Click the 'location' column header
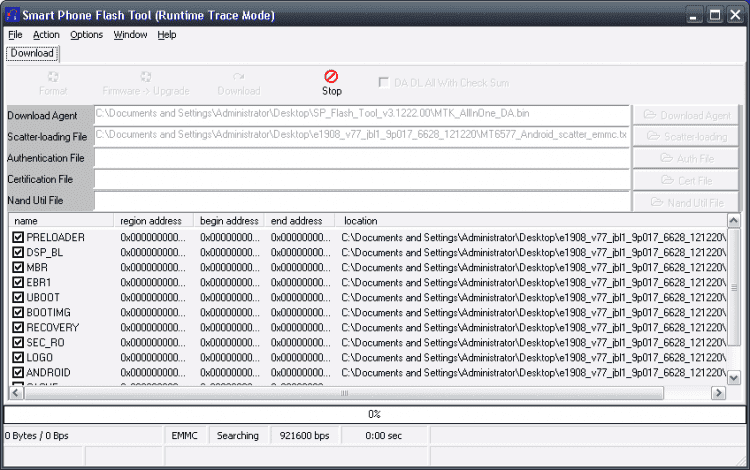The height and width of the screenshot is (470, 750). click(x=531, y=221)
